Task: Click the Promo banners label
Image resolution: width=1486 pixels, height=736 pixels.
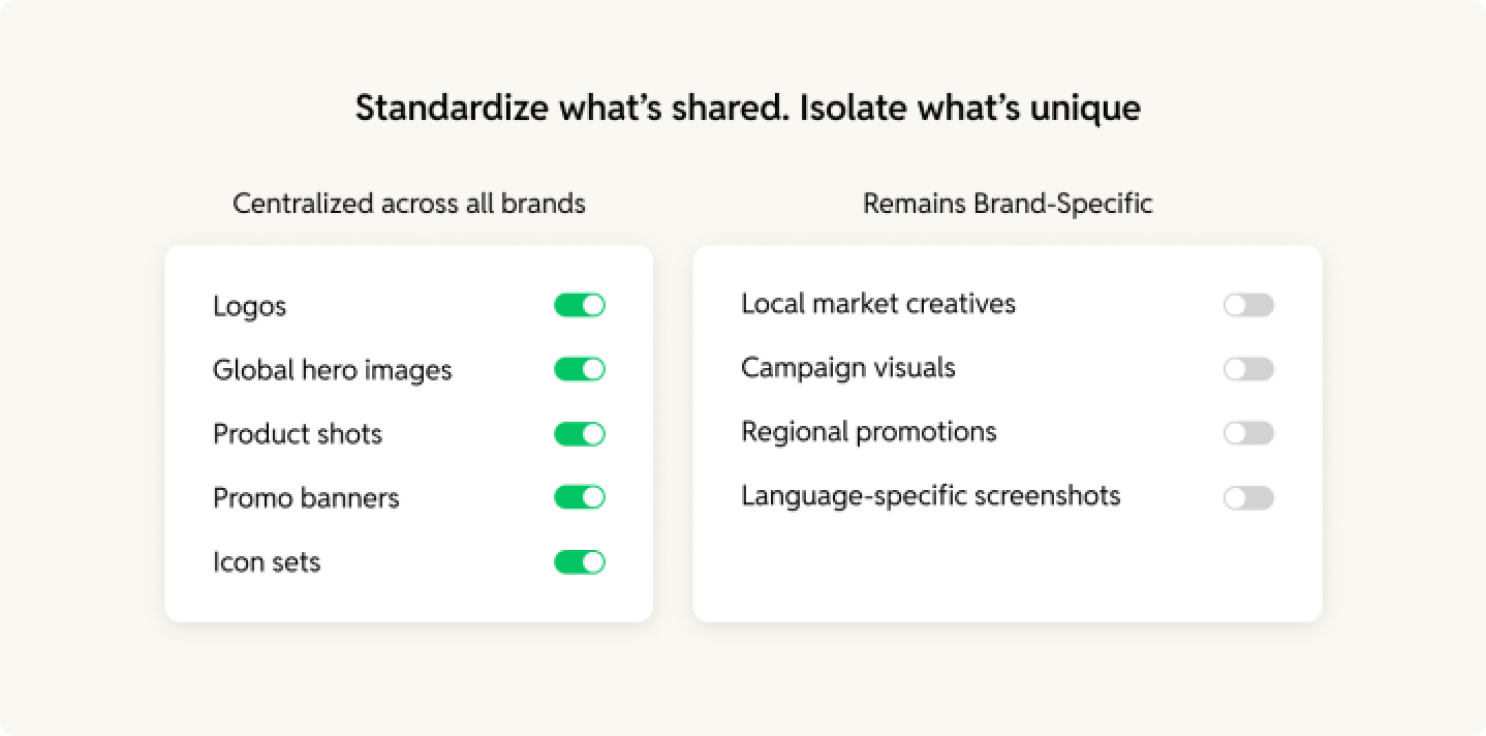Action: coord(306,498)
